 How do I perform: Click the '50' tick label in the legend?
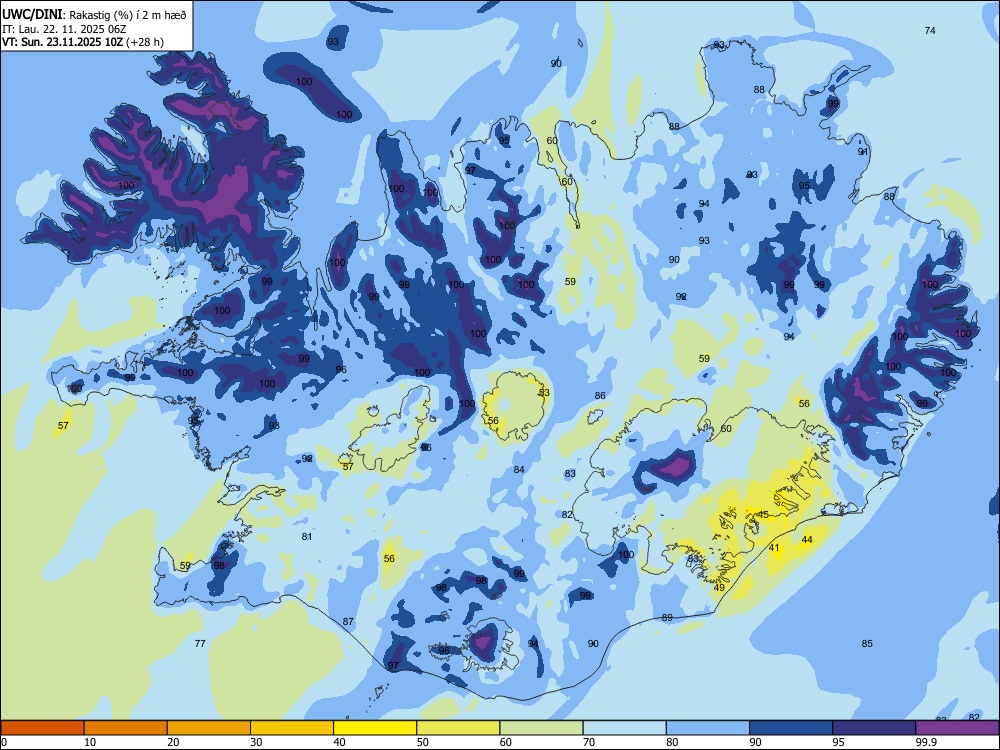click(x=423, y=742)
